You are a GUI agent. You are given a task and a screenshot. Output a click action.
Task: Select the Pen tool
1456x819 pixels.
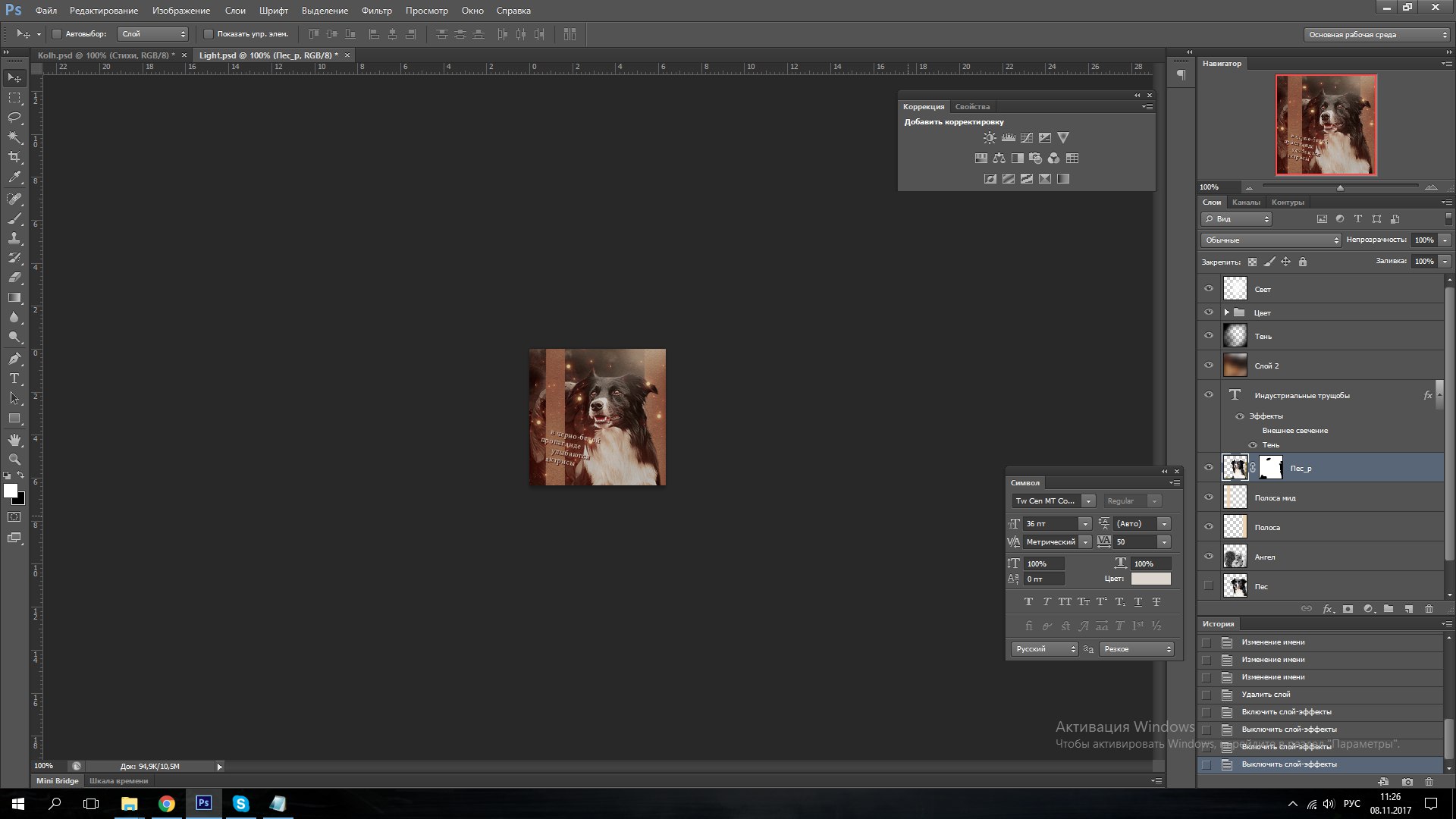click(x=14, y=359)
